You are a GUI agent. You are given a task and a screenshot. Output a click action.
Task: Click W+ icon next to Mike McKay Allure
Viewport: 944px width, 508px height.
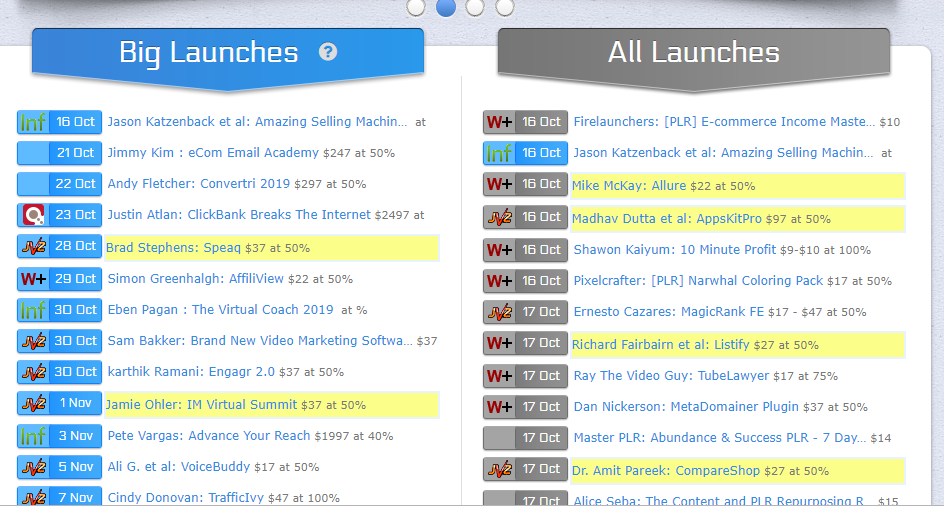pyautogui.click(x=499, y=184)
